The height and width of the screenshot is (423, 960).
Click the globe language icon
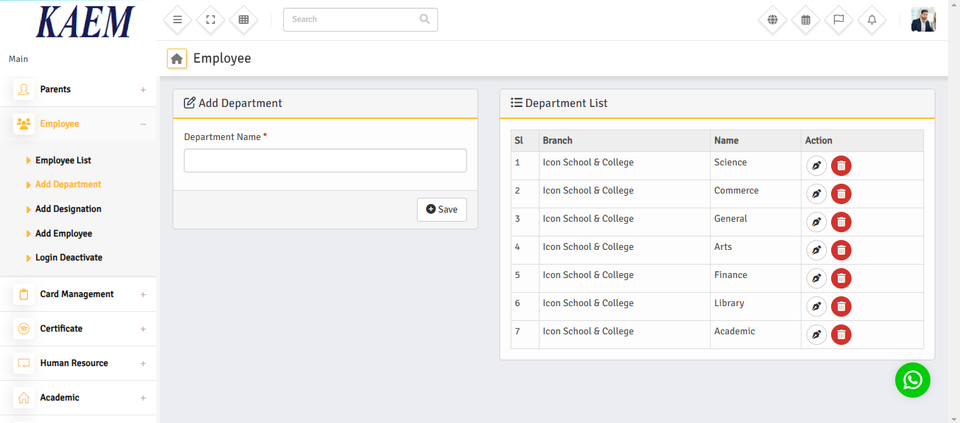(772, 20)
